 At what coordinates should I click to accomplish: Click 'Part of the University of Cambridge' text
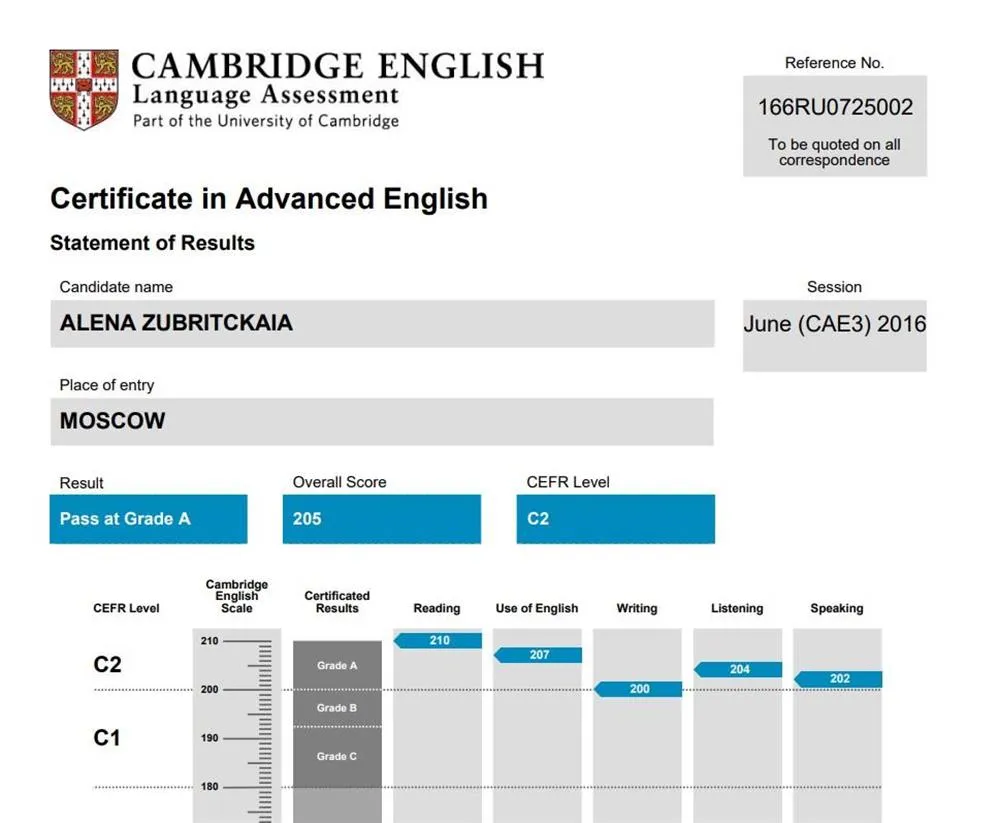click(x=266, y=121)
